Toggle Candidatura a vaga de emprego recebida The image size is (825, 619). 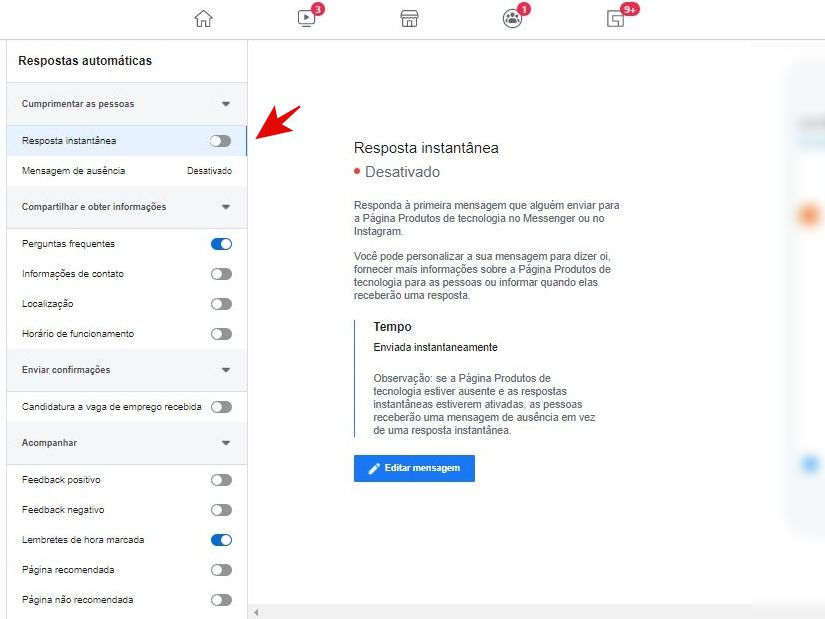221,407
